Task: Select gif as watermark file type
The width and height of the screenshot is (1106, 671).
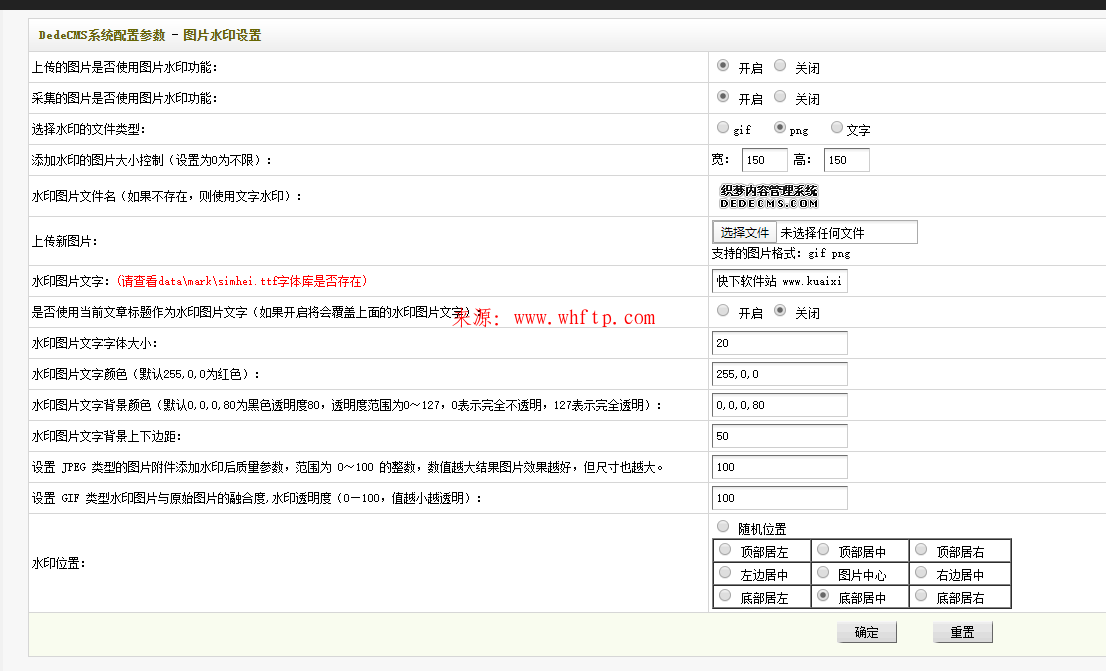Action: point(722,126)
